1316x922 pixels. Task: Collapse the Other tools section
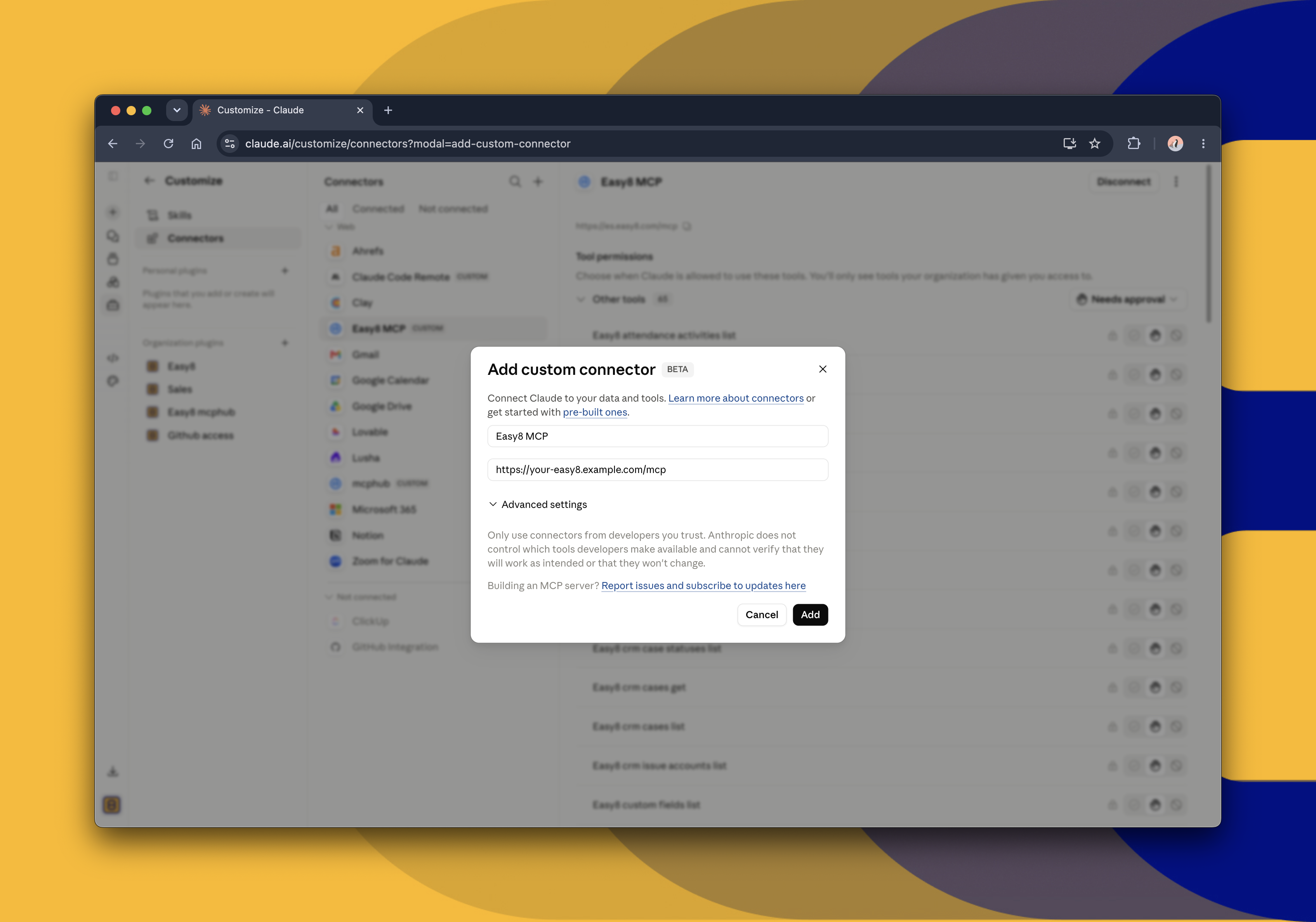(x=581, y=299)
